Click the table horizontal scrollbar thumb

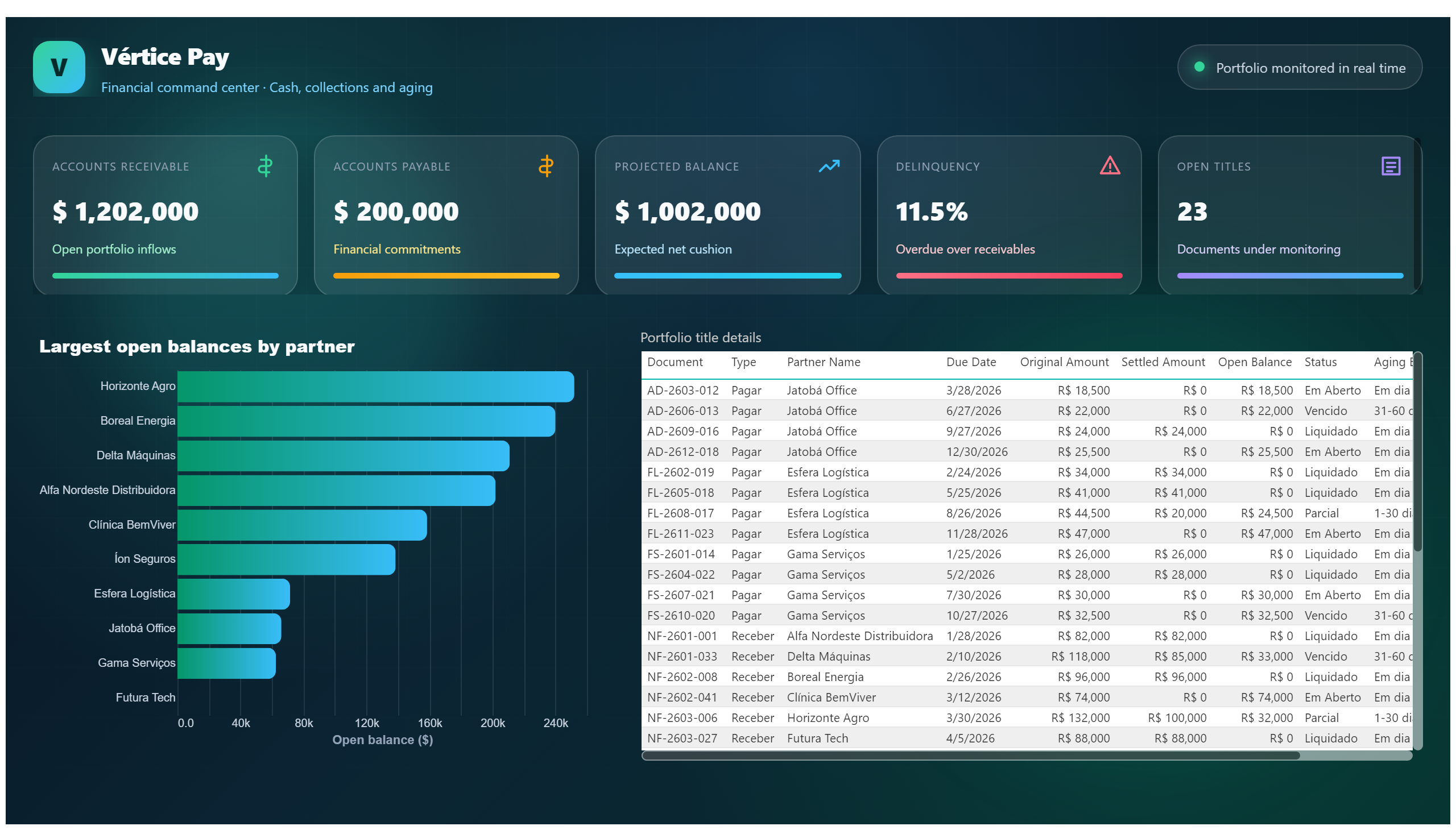(971, 756)
